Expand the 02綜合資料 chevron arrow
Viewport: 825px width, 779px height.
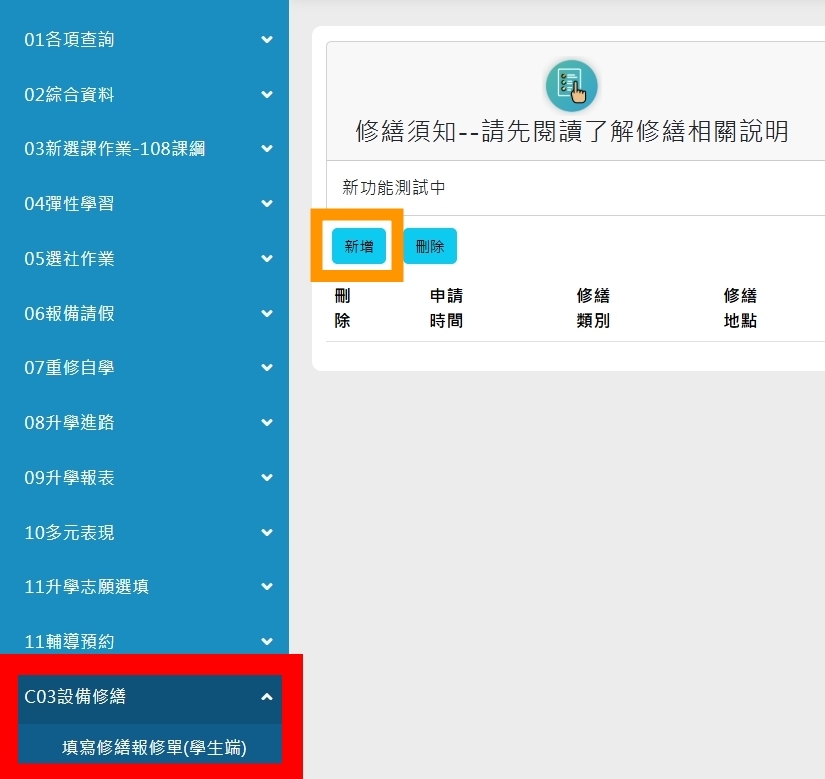click(x=267, y=95)
